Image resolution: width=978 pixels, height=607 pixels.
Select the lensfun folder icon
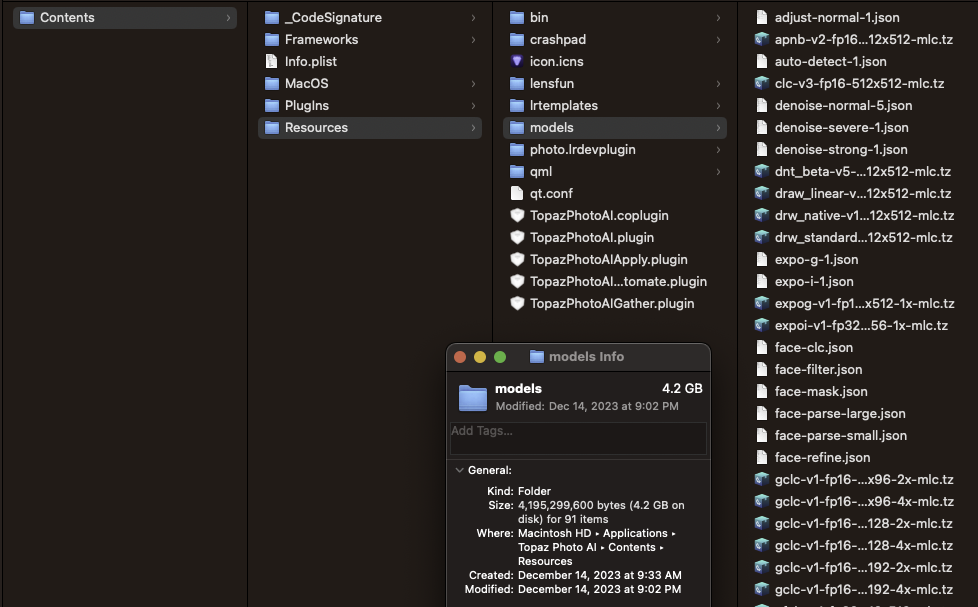coord(517,83)
